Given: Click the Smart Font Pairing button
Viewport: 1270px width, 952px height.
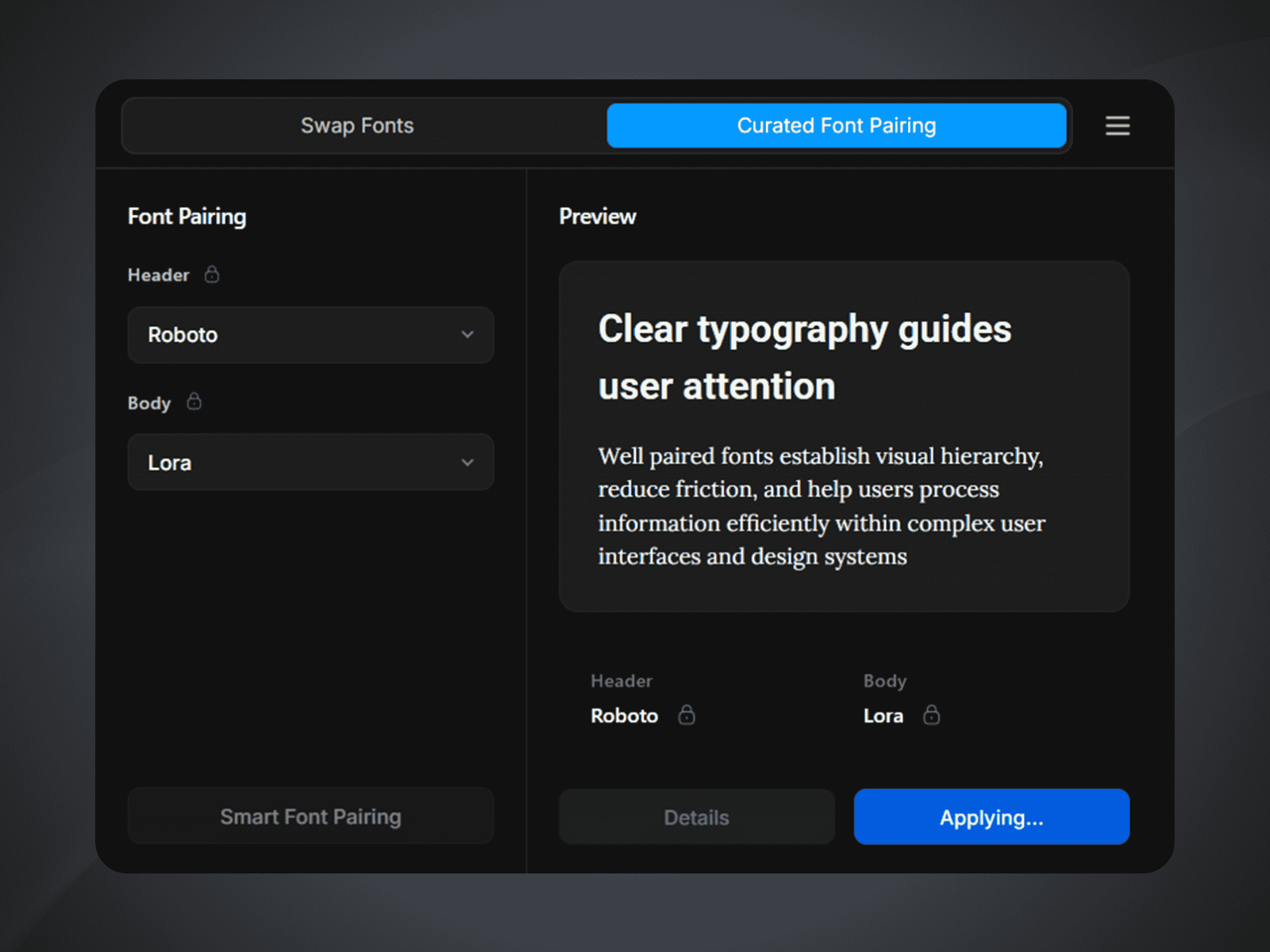Looking at the screenshot, I should pos(310,816).
